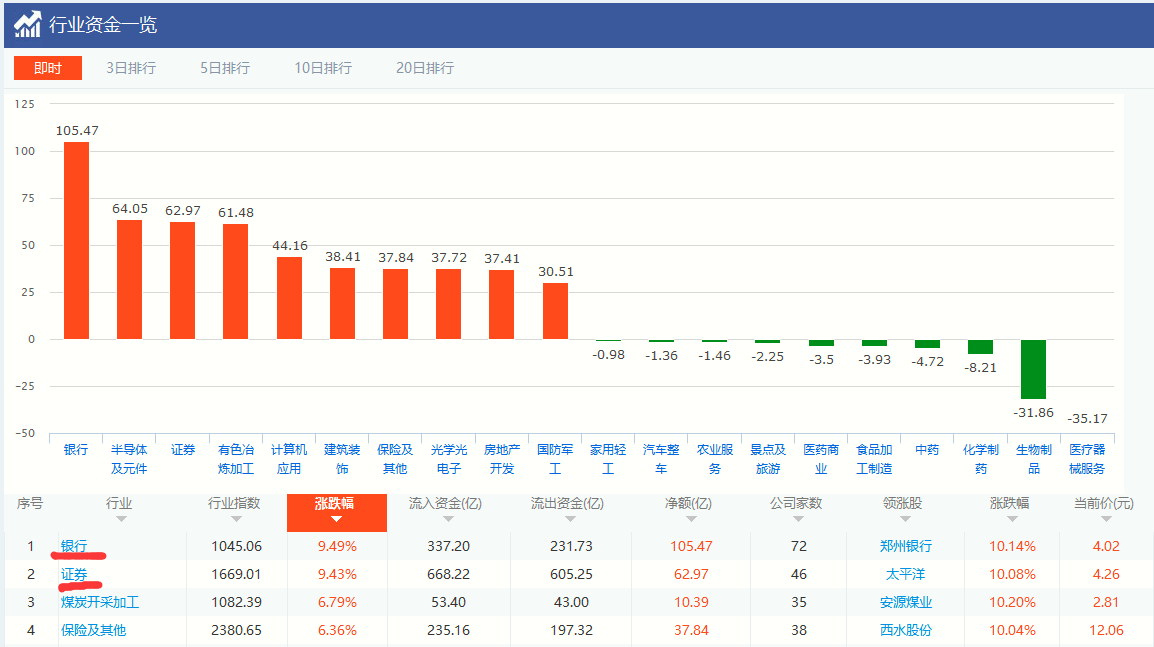Switch to the 5日排行 tab
Viewport: 1154px width, 647px height.
tap(225, 68)
